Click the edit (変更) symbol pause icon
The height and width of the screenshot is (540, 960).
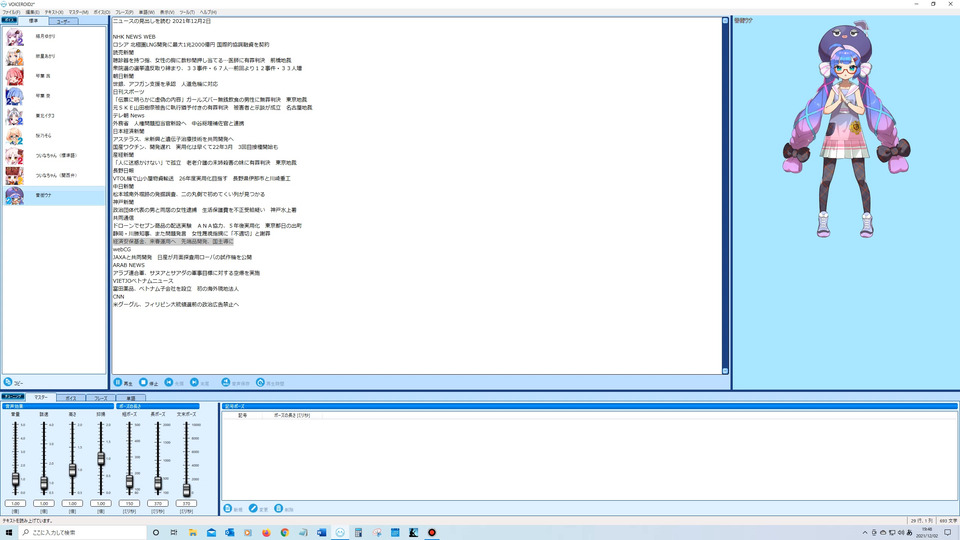coord(253,509)
